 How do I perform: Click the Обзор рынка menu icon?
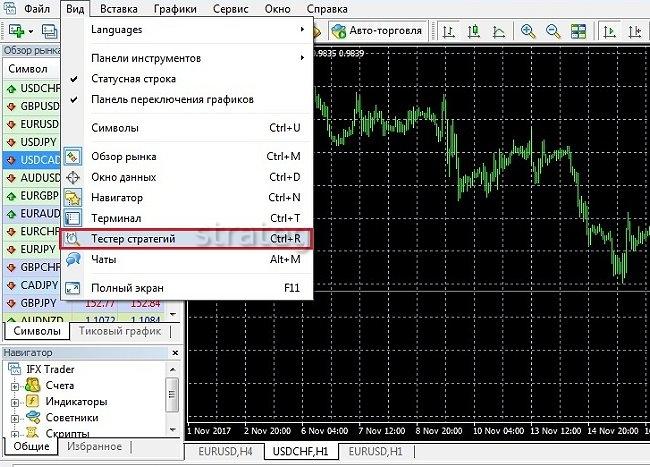point(73,157)
